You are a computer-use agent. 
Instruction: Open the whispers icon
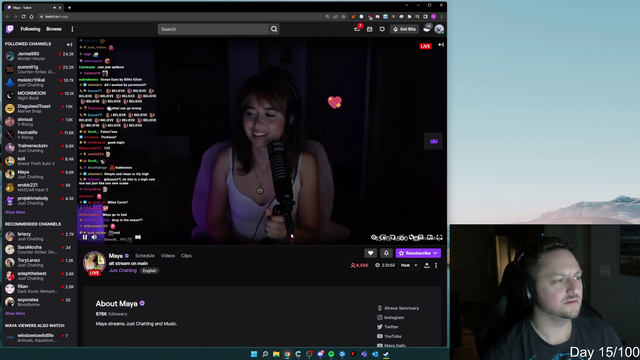click(382, 29)
